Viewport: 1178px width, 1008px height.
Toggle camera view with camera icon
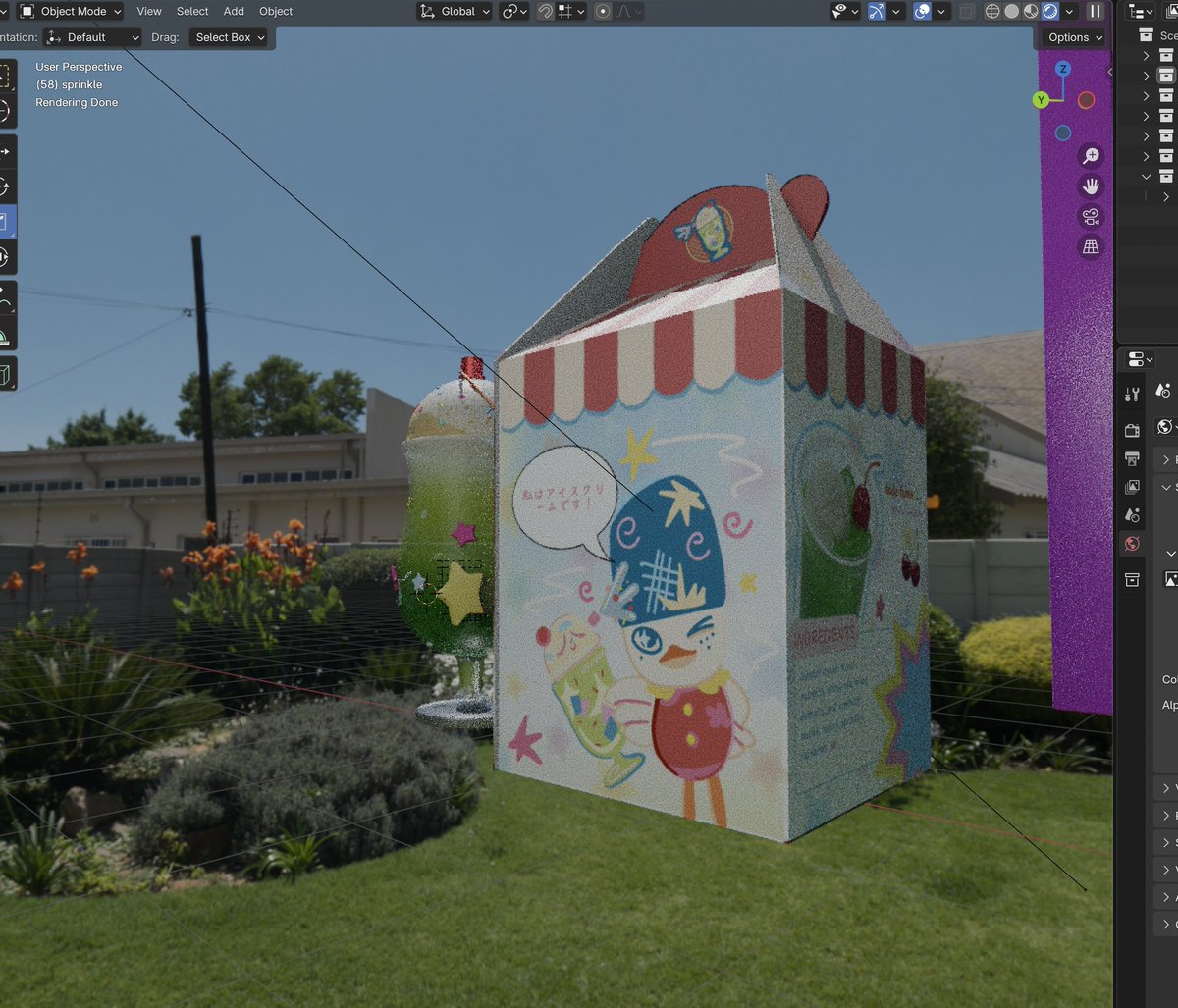point(1091,217)
